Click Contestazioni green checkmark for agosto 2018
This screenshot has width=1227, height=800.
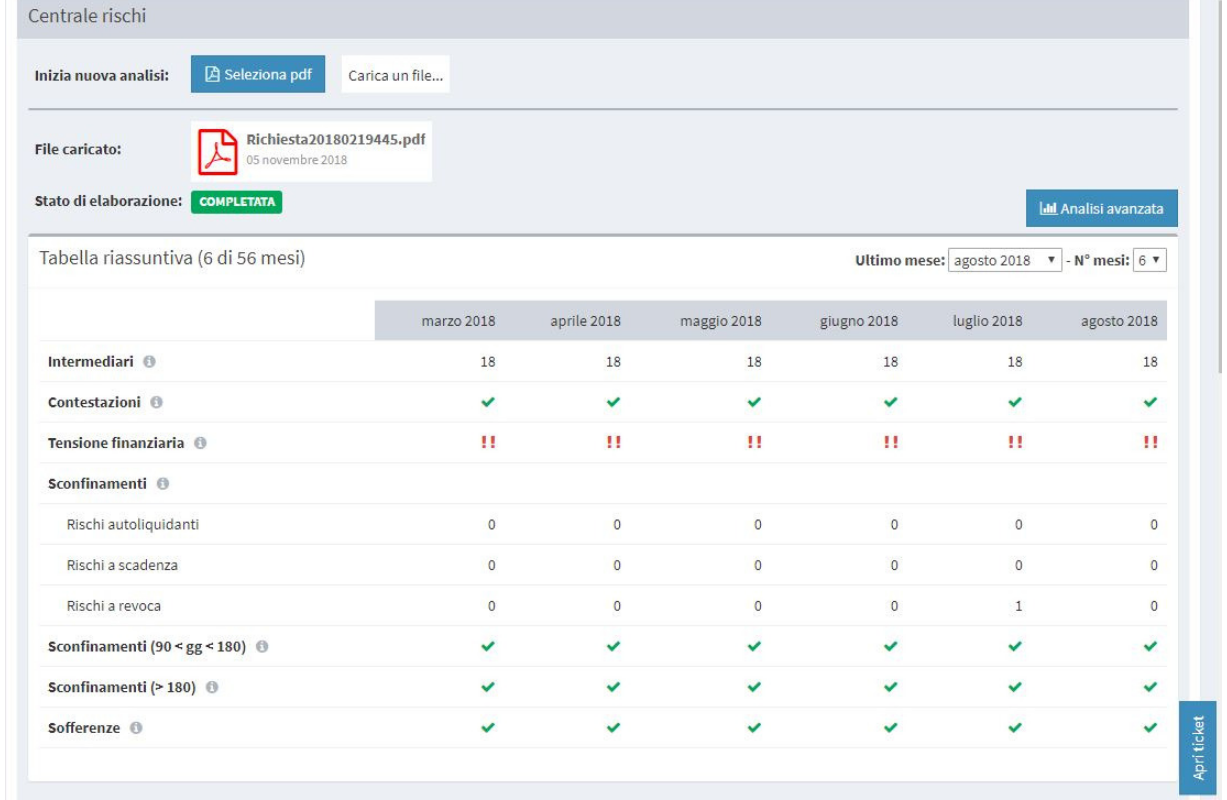[1151, 403]
